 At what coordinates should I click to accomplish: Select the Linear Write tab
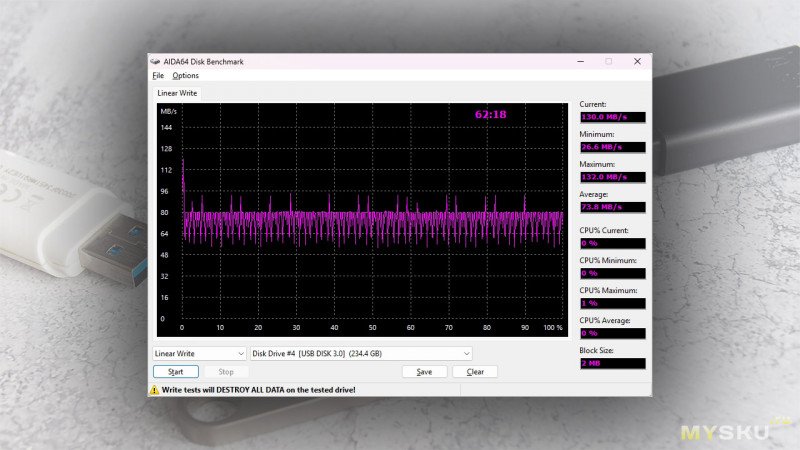click(x=177, y=93)
